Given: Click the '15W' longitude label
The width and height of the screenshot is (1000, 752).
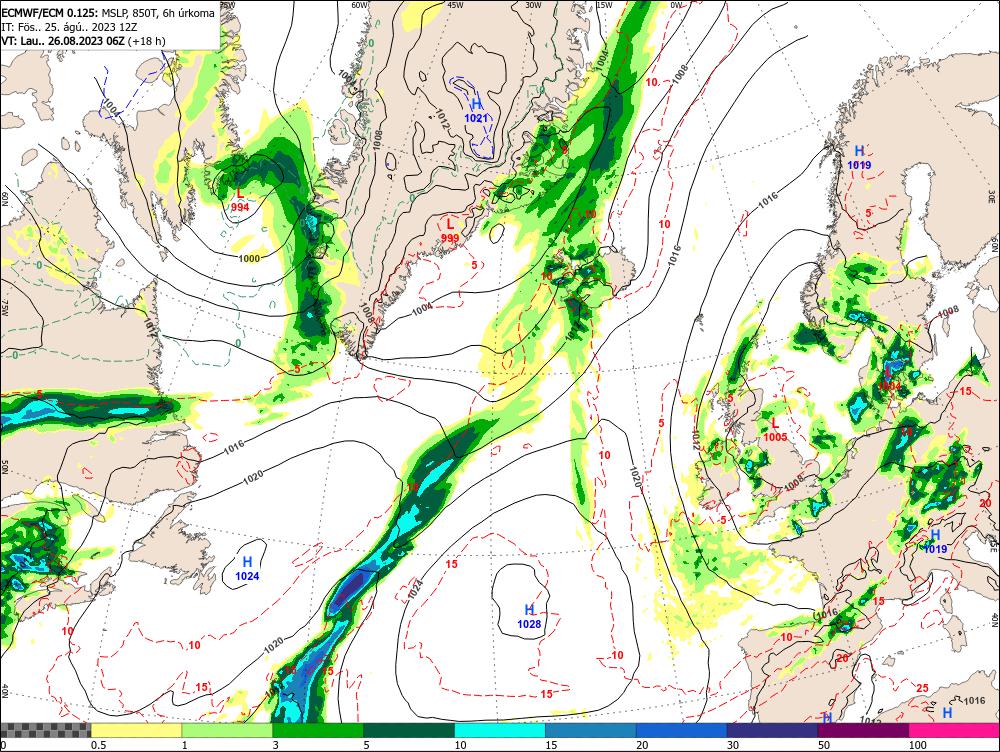Looking at the screenshot, I should click(605, 5).
